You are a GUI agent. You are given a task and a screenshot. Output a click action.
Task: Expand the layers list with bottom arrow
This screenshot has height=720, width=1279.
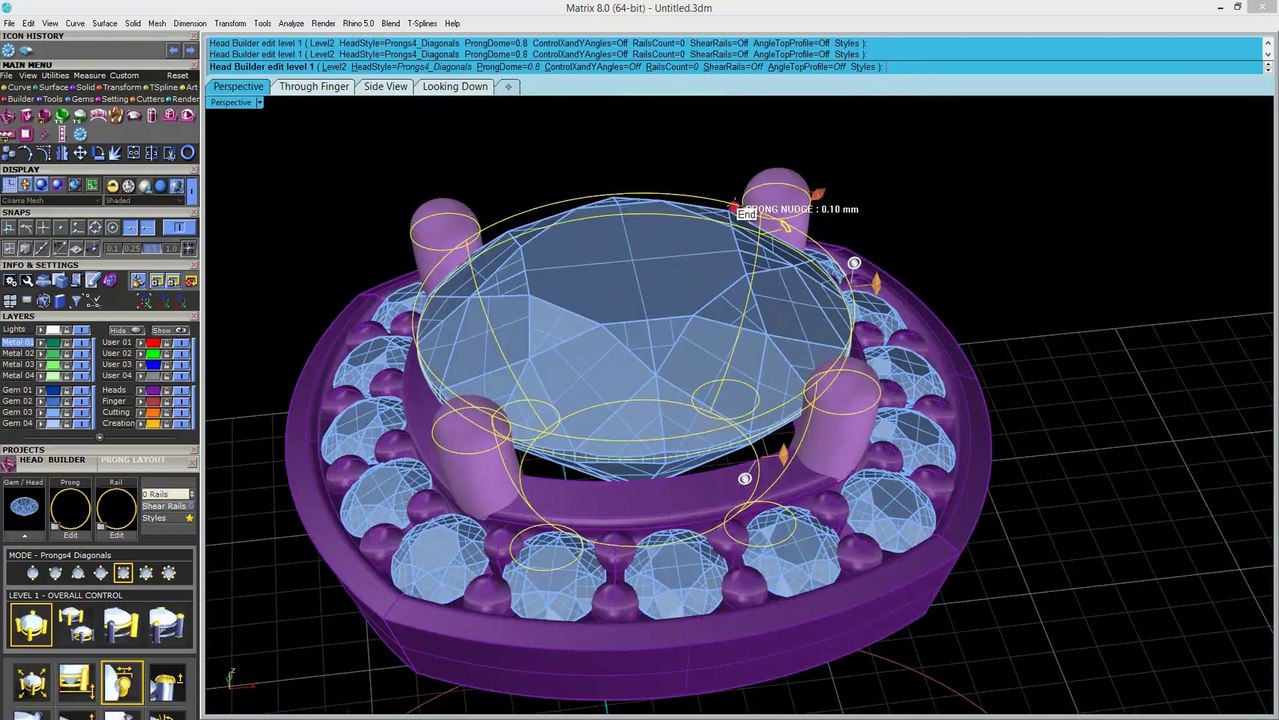100,437
